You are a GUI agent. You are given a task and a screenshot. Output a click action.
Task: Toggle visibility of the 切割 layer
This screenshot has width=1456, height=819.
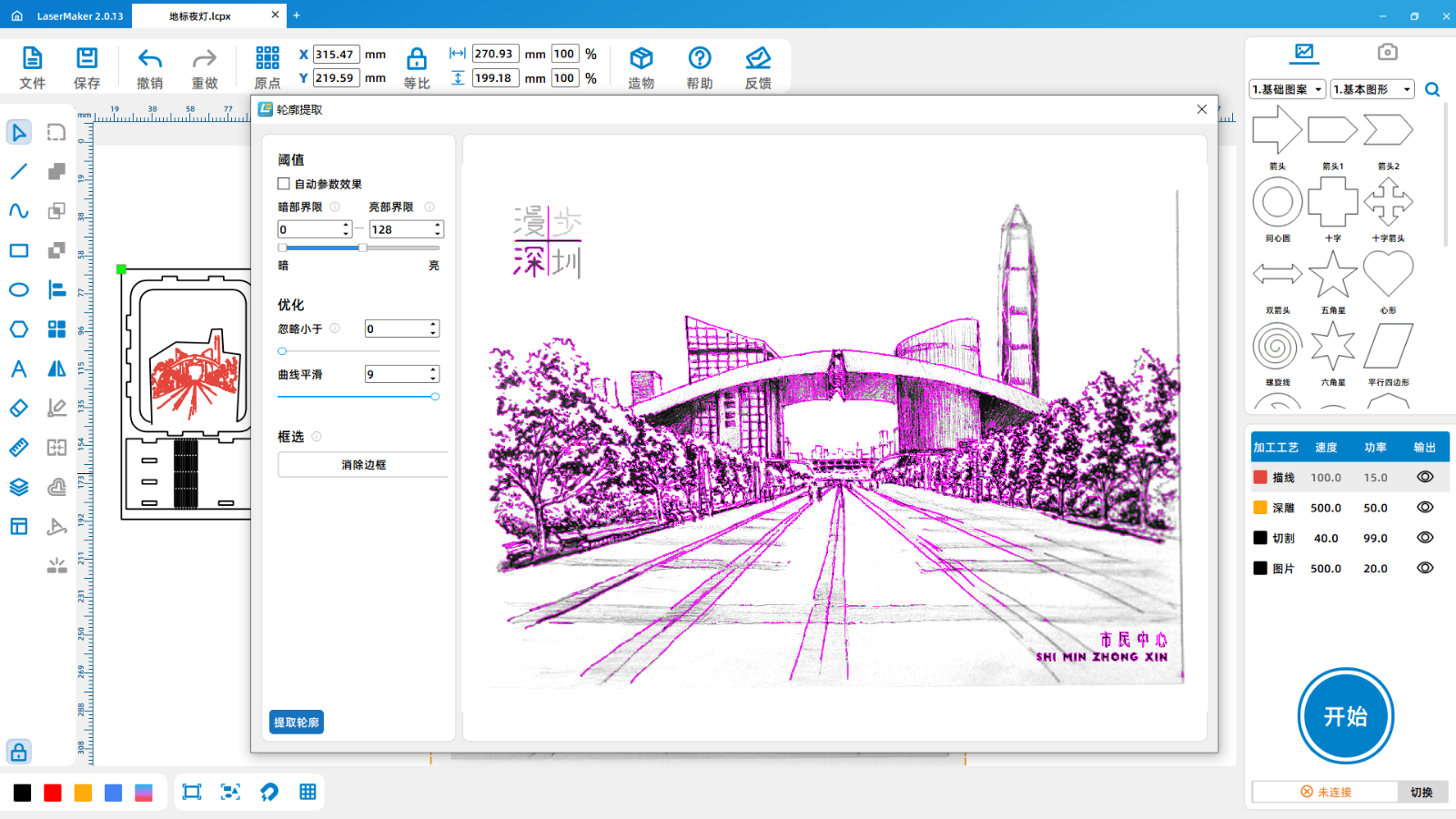click(x=1425, y=538)
